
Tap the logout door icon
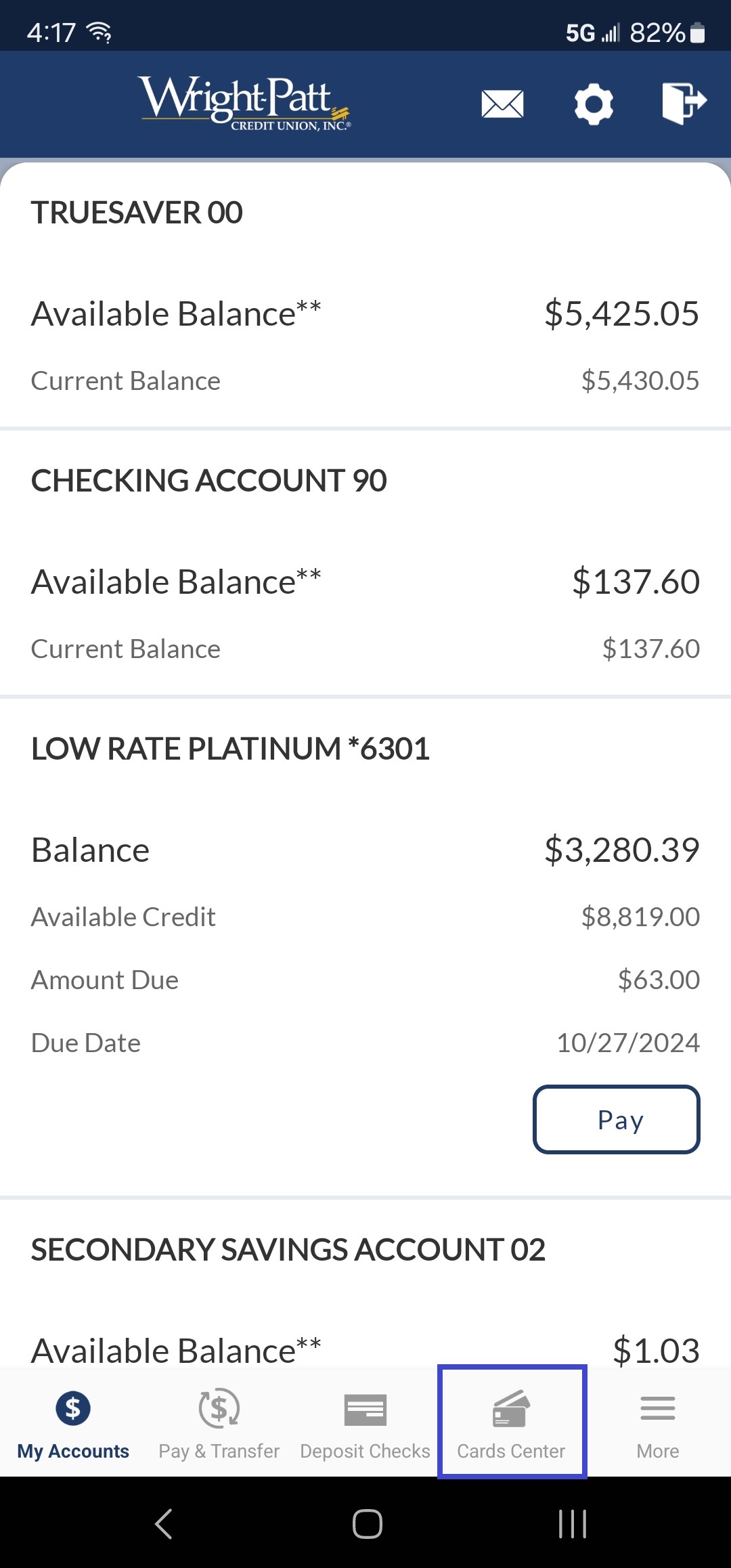pyautogui.click(x=685, y=104)
